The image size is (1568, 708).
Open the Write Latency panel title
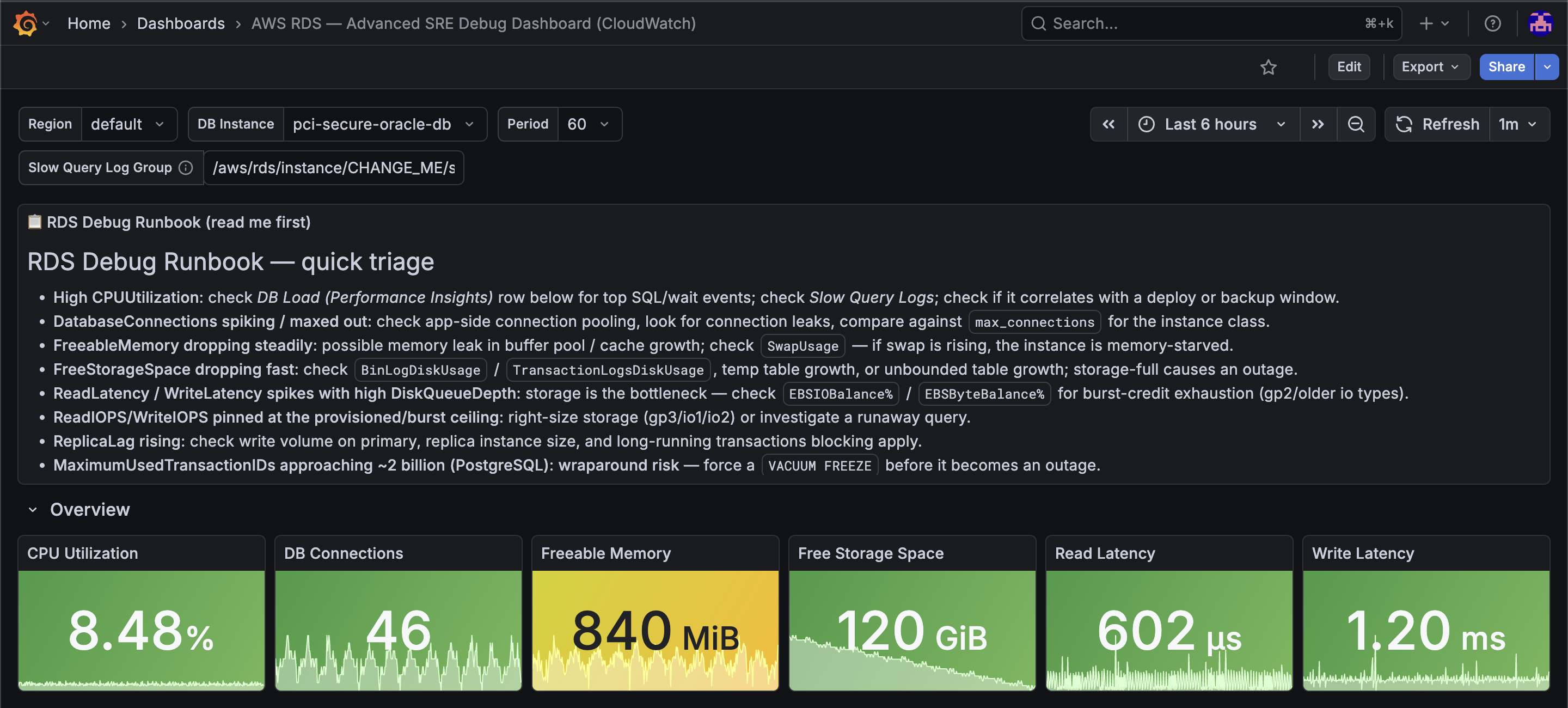pos(1362,553)
